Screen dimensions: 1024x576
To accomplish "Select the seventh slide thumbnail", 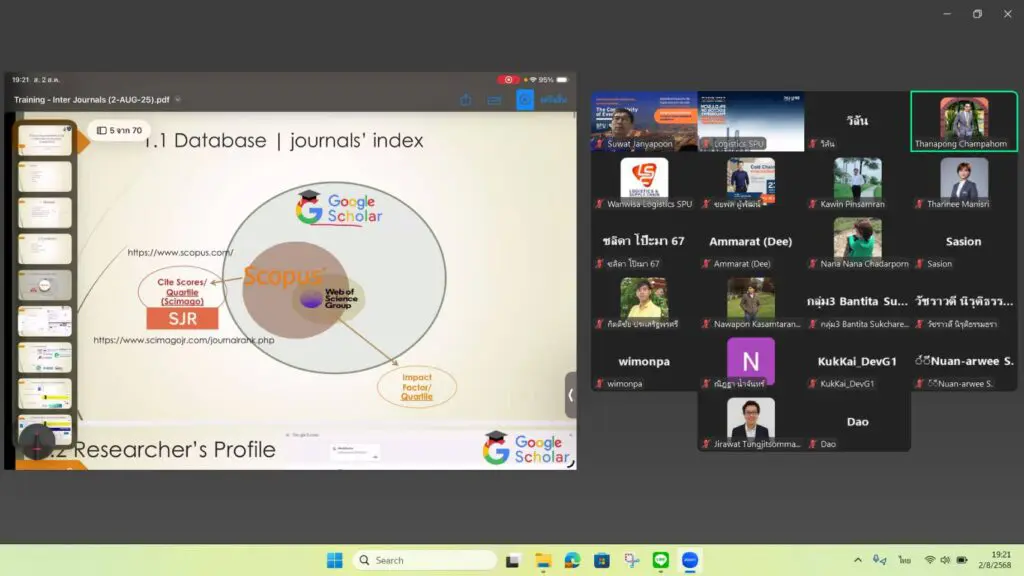I will [x=44, y=358].
